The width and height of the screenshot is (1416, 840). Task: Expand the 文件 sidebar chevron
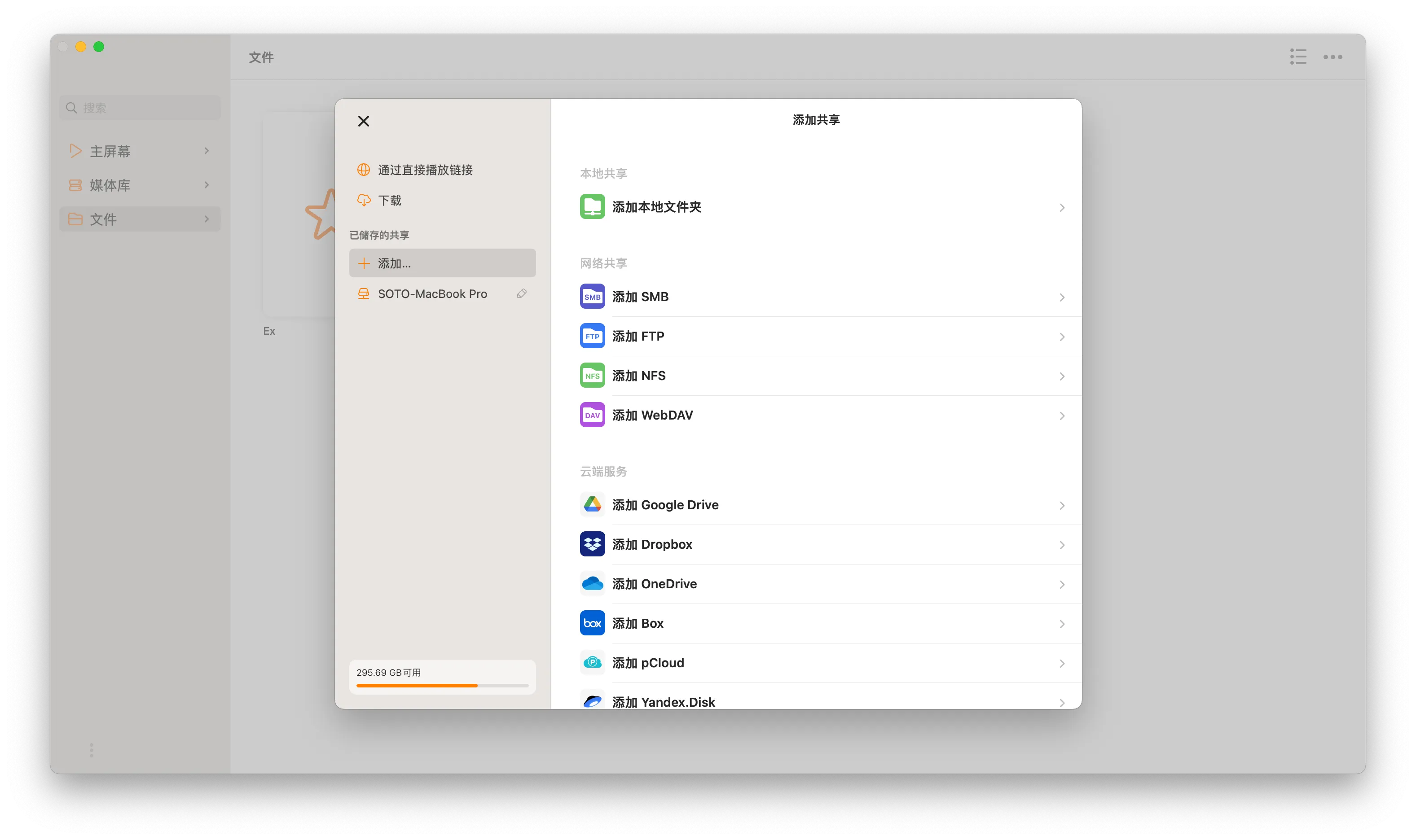(x=207, y=219)
